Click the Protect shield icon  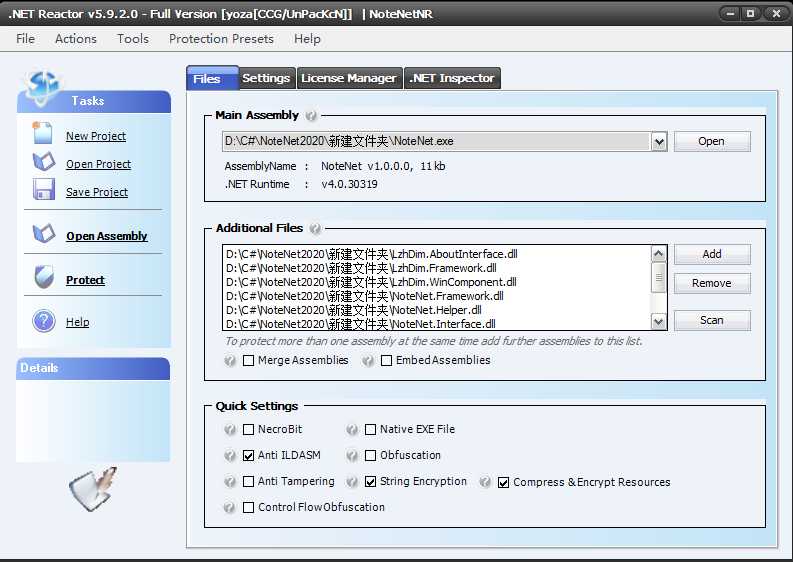coord(44,277)
